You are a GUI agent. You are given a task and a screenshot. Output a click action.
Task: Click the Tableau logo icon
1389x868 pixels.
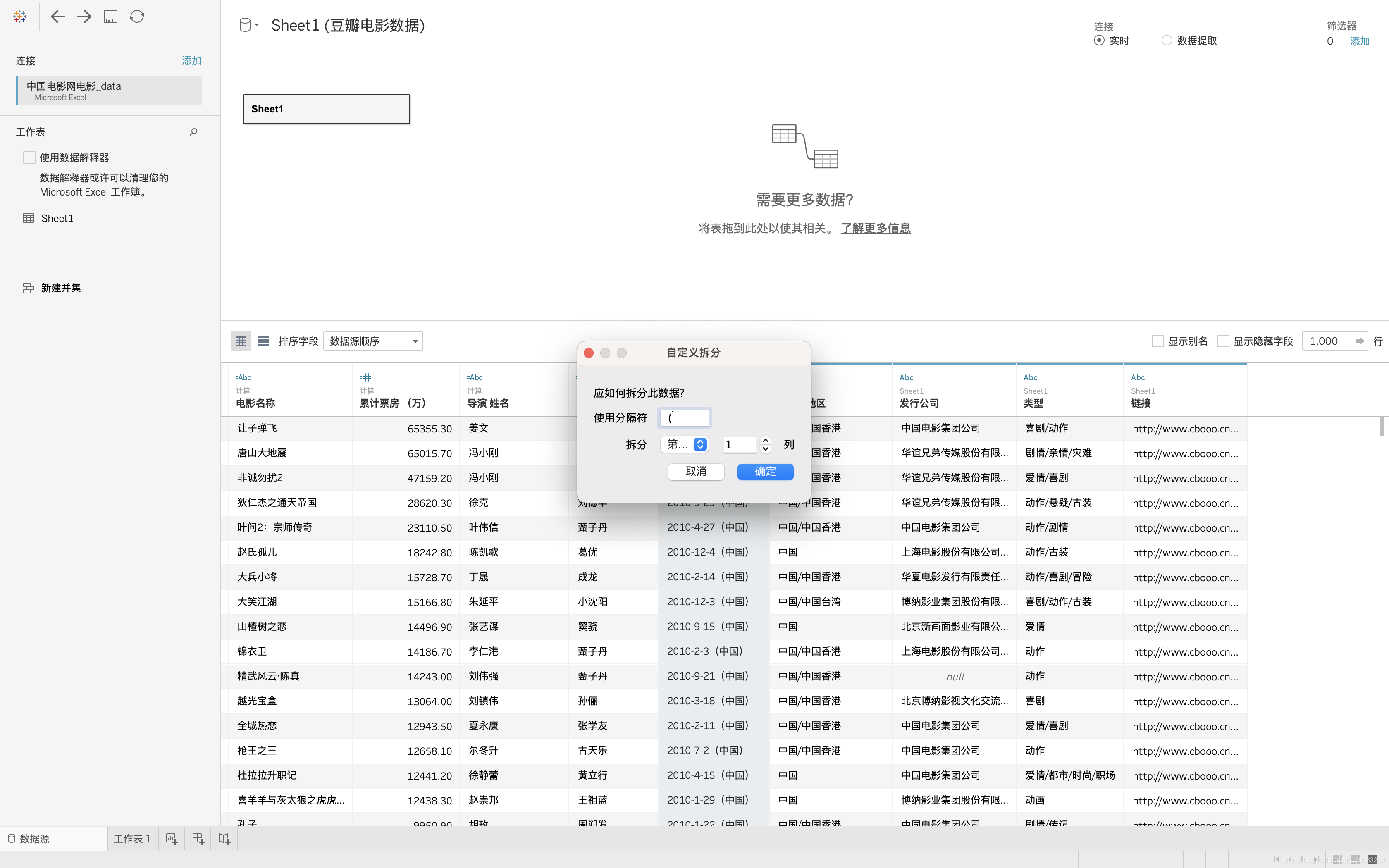click(x=20, y=17)
